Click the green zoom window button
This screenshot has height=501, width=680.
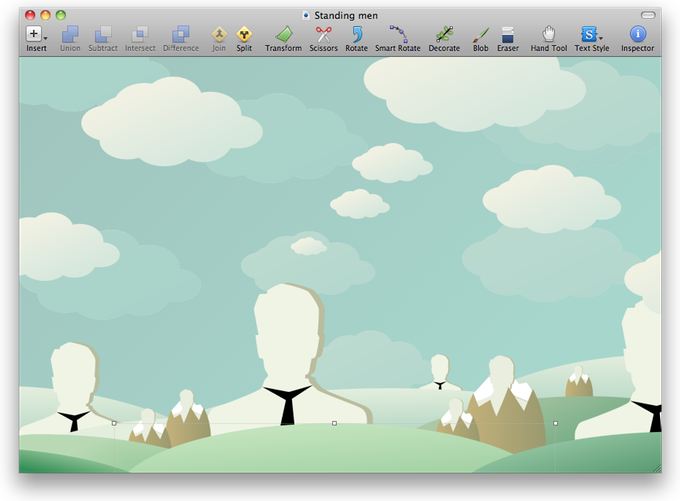(x=61, y=15)
